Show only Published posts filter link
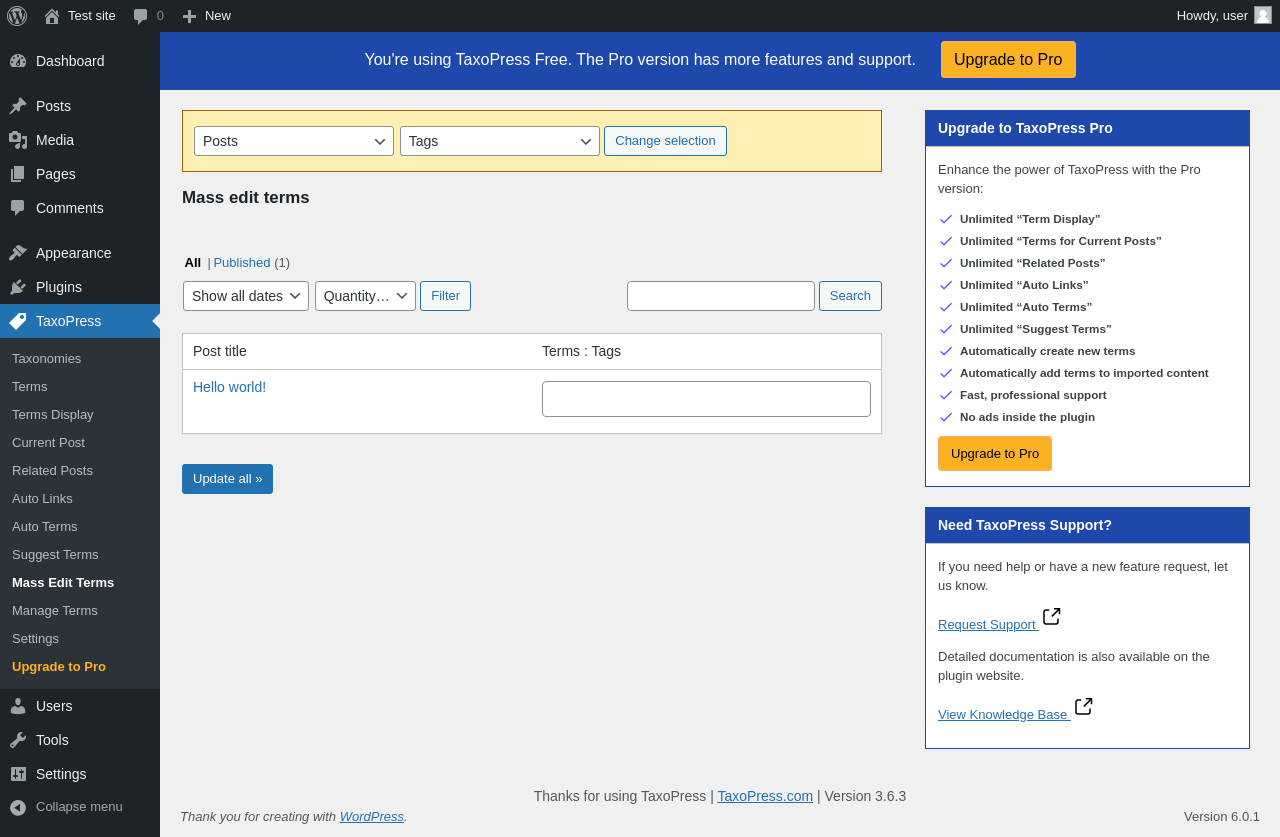Screen dimensions: 1280x837 click(x=242, y=262)
